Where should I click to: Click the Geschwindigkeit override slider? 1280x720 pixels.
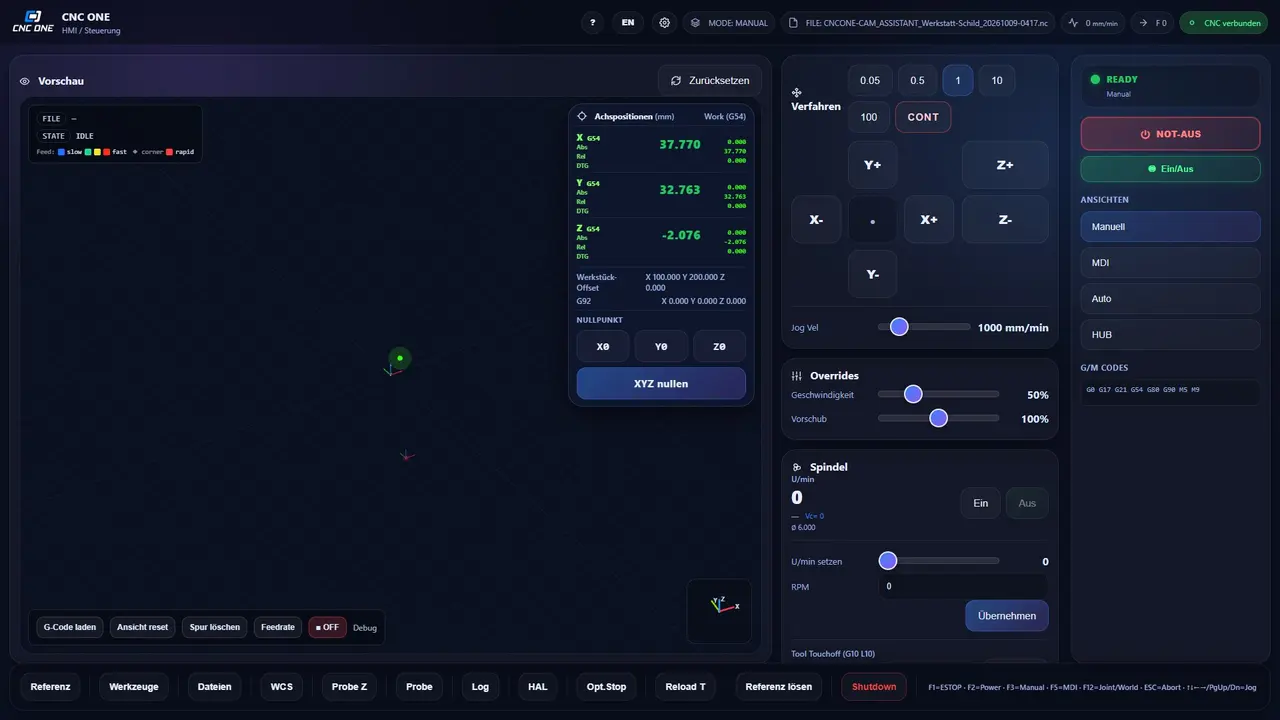pos(938,394)
